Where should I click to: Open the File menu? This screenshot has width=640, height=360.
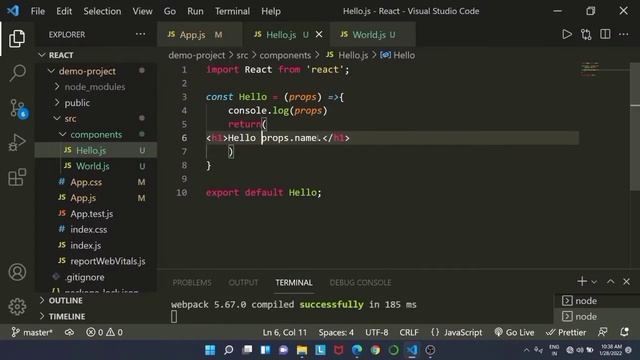[38, 11]
